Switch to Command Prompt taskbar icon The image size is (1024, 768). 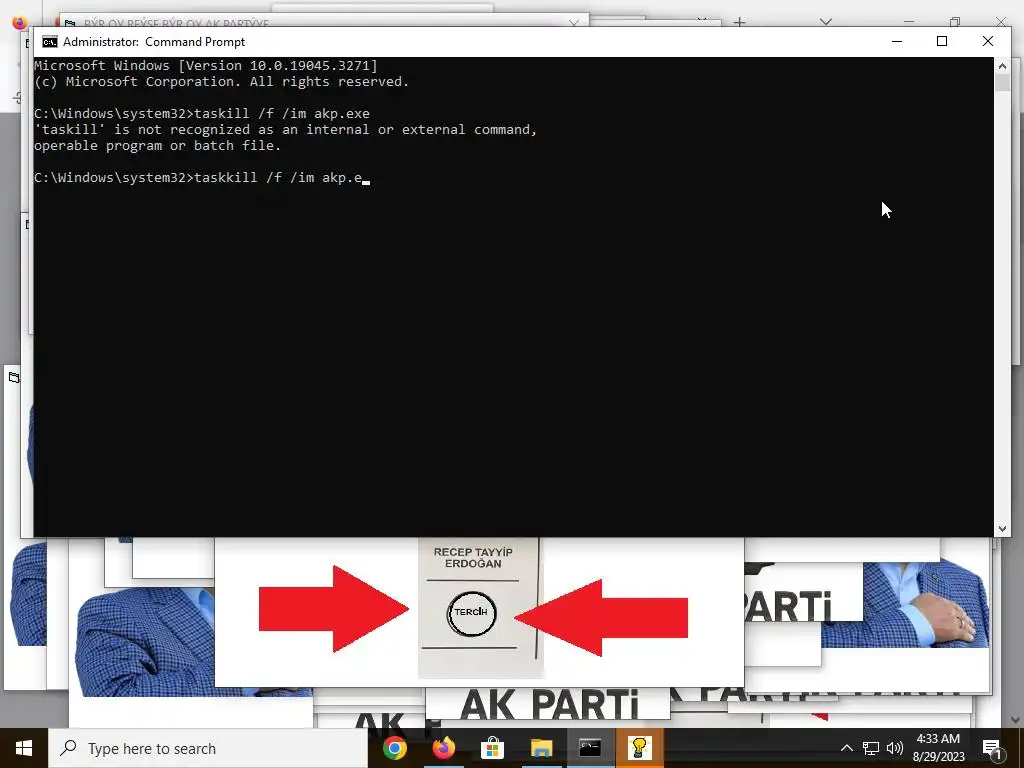pos(590,748)
